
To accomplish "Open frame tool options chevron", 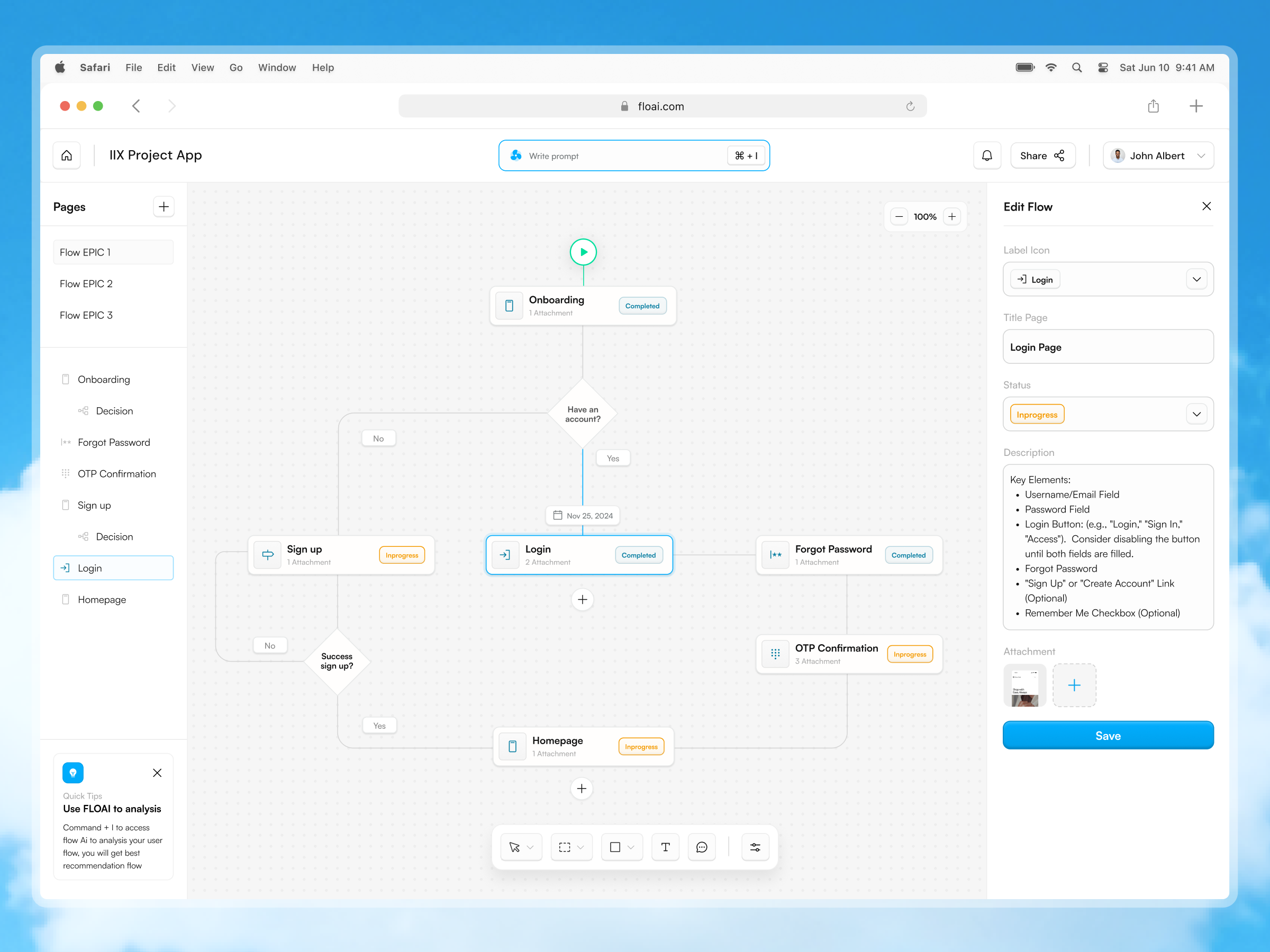I will (580, 848).
